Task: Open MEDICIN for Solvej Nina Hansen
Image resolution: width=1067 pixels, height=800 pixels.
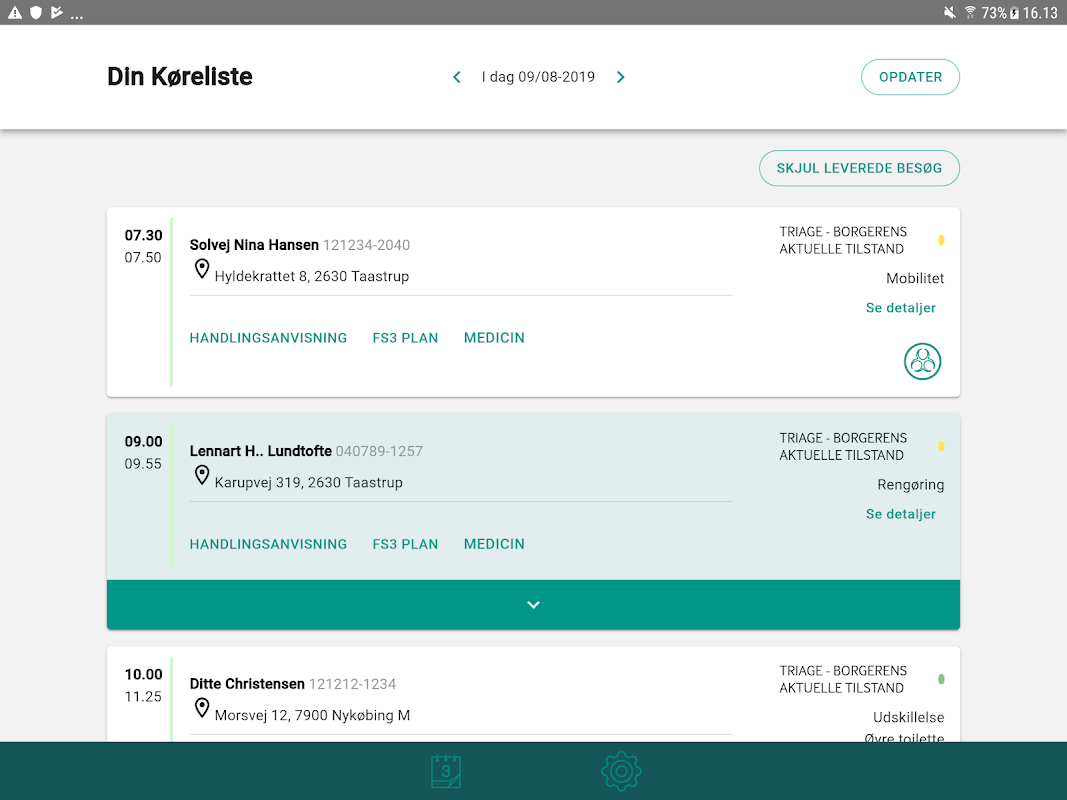Action: pyautogui.click(x=494, y=338)
